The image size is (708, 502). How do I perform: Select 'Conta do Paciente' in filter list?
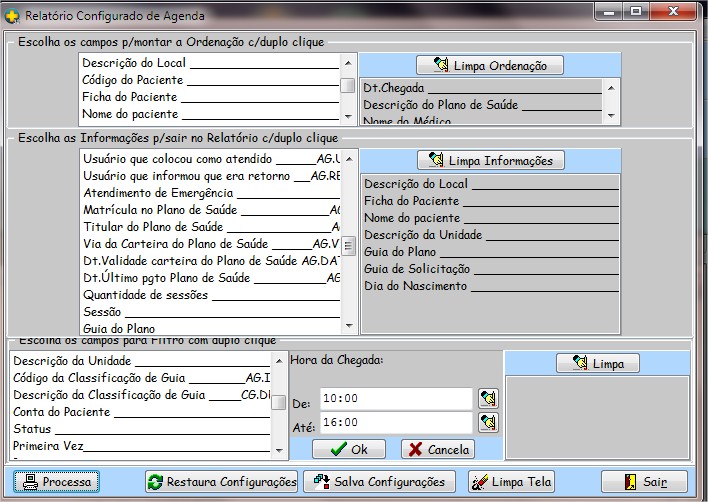(62, 412)
